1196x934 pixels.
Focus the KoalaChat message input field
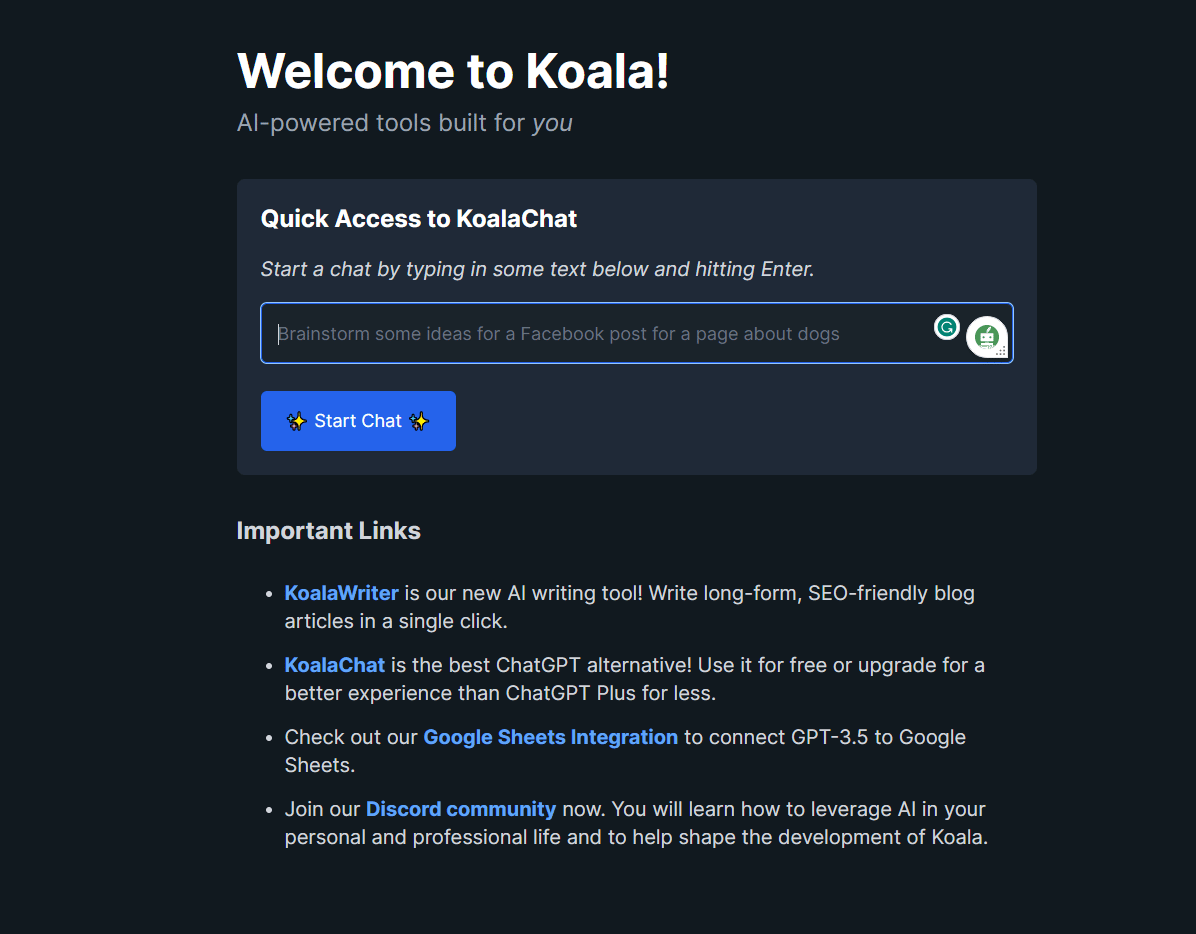(x=600, y=334)
